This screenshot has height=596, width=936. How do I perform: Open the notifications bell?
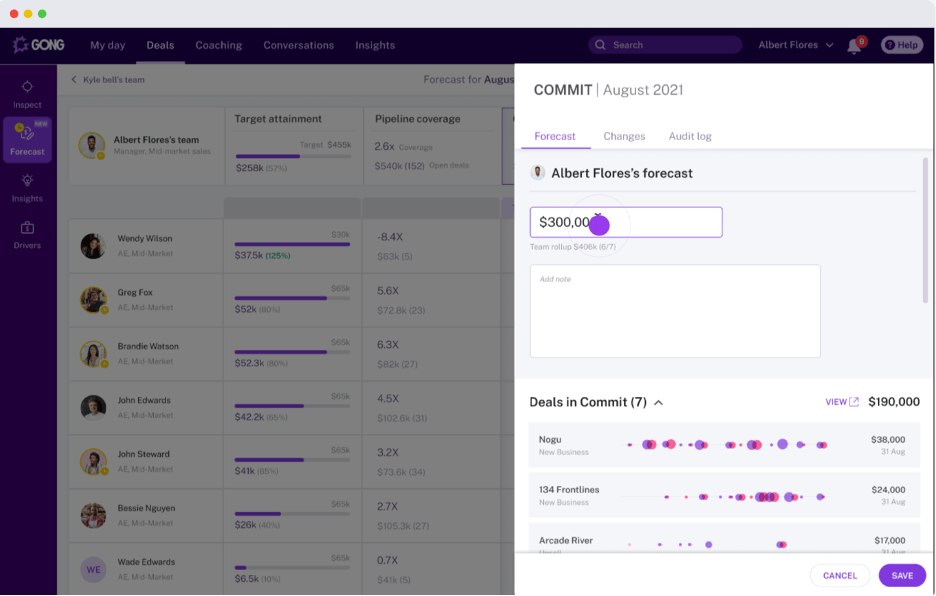click(854, 46)
